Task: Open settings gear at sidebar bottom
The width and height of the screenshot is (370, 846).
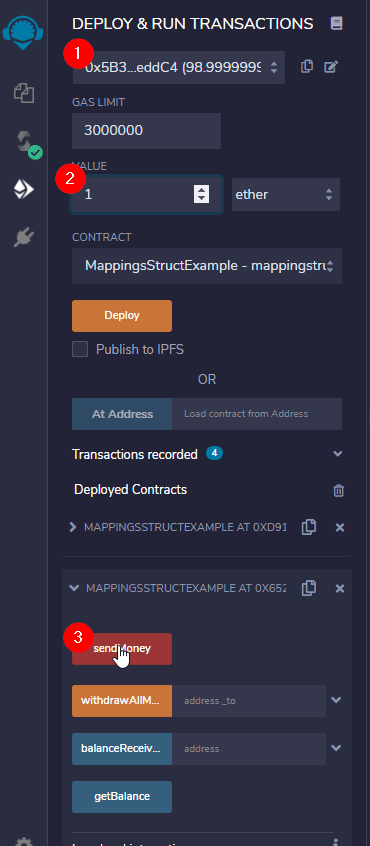Action: (23, 842)
